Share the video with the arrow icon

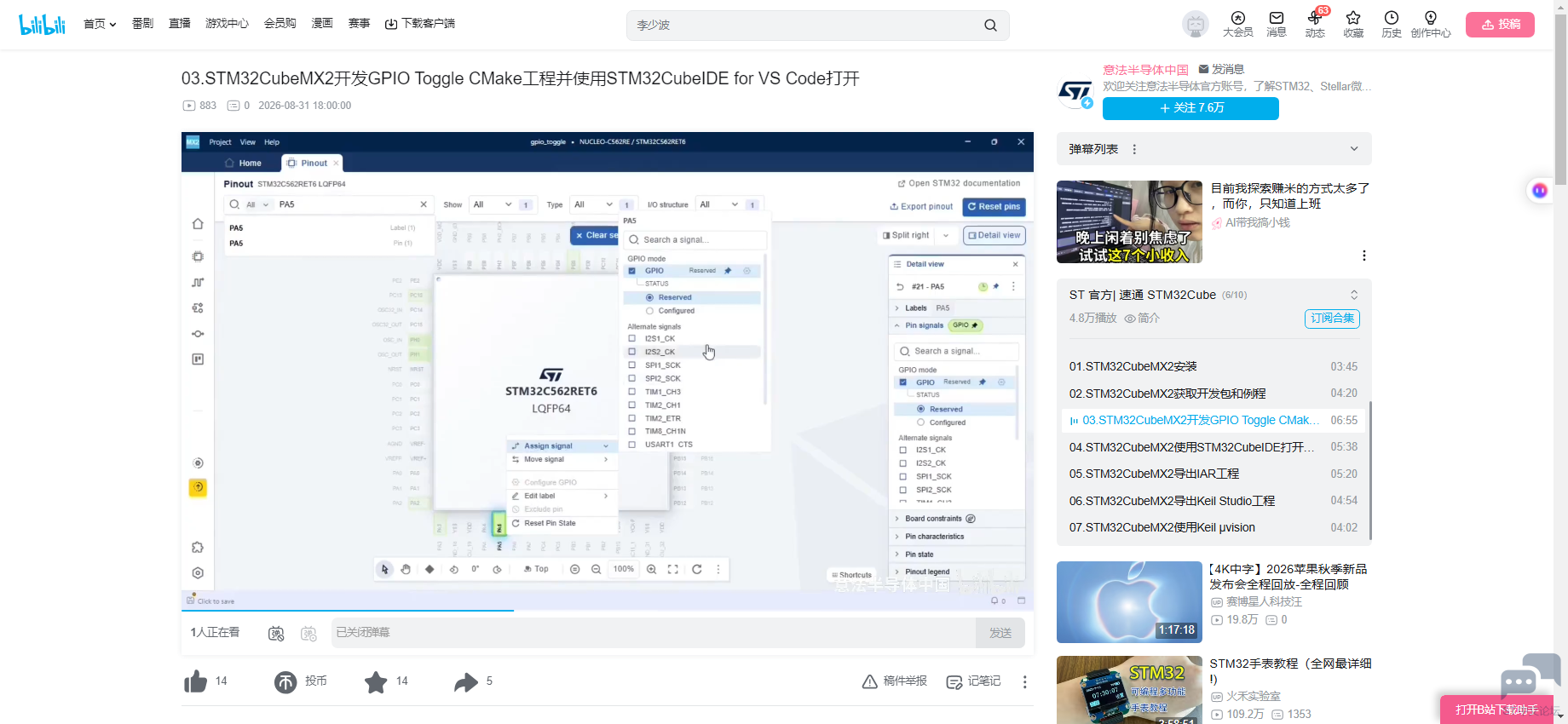[465, 681]
